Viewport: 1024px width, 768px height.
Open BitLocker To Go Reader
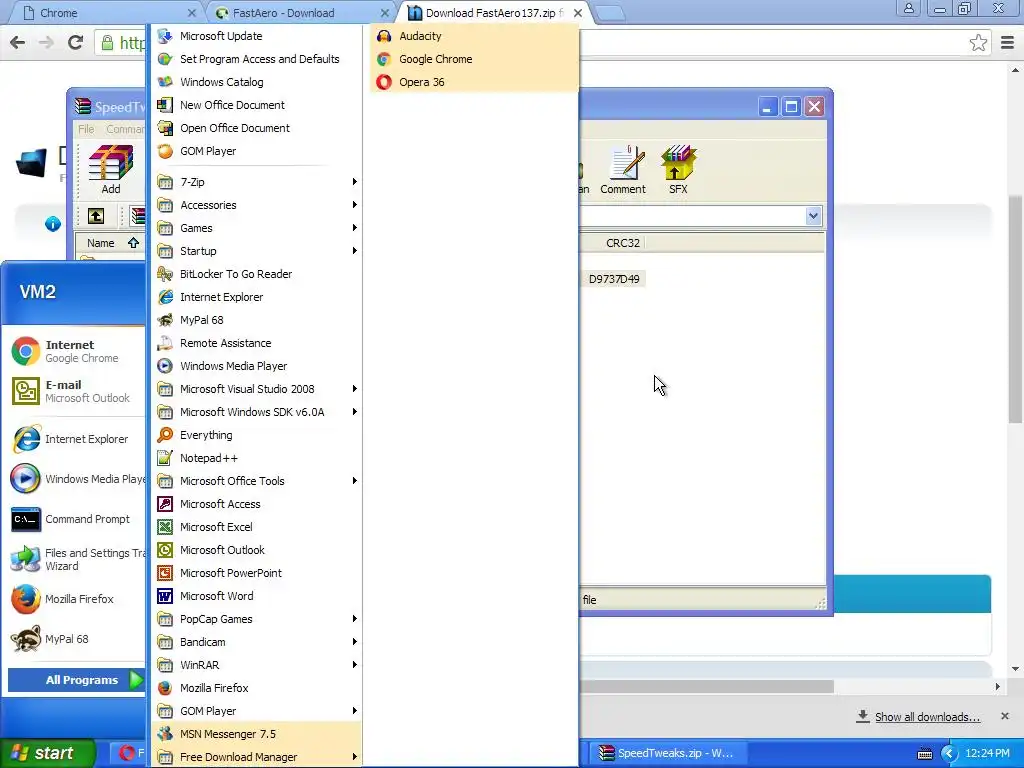(257, 274)
